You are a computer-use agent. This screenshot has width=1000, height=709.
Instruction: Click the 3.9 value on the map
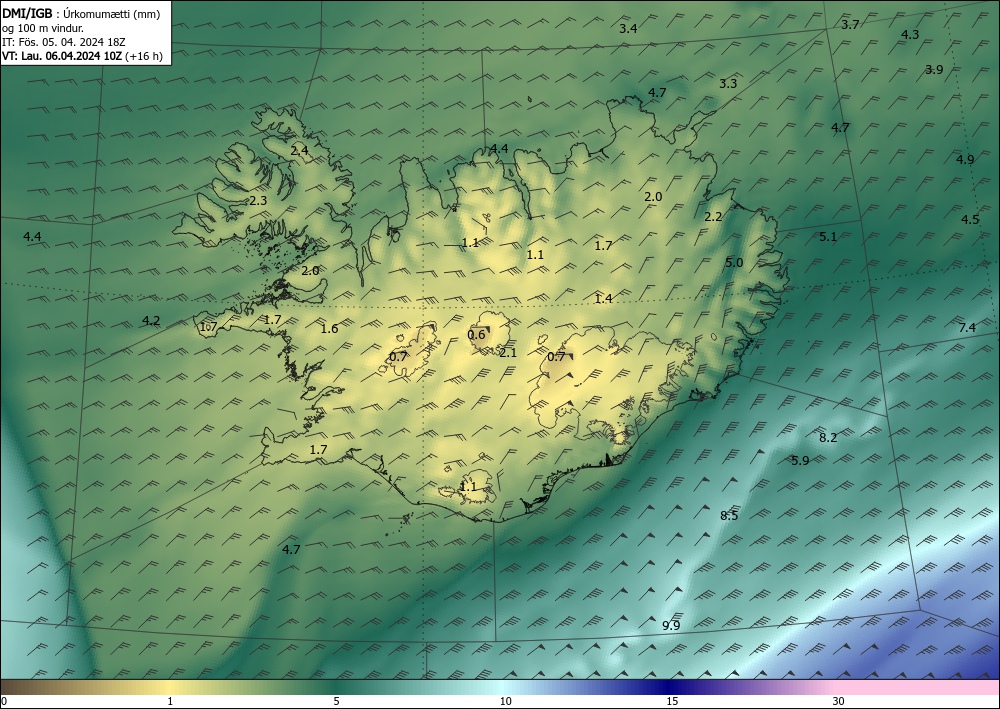pyautogui.click(x=934, y=69)
